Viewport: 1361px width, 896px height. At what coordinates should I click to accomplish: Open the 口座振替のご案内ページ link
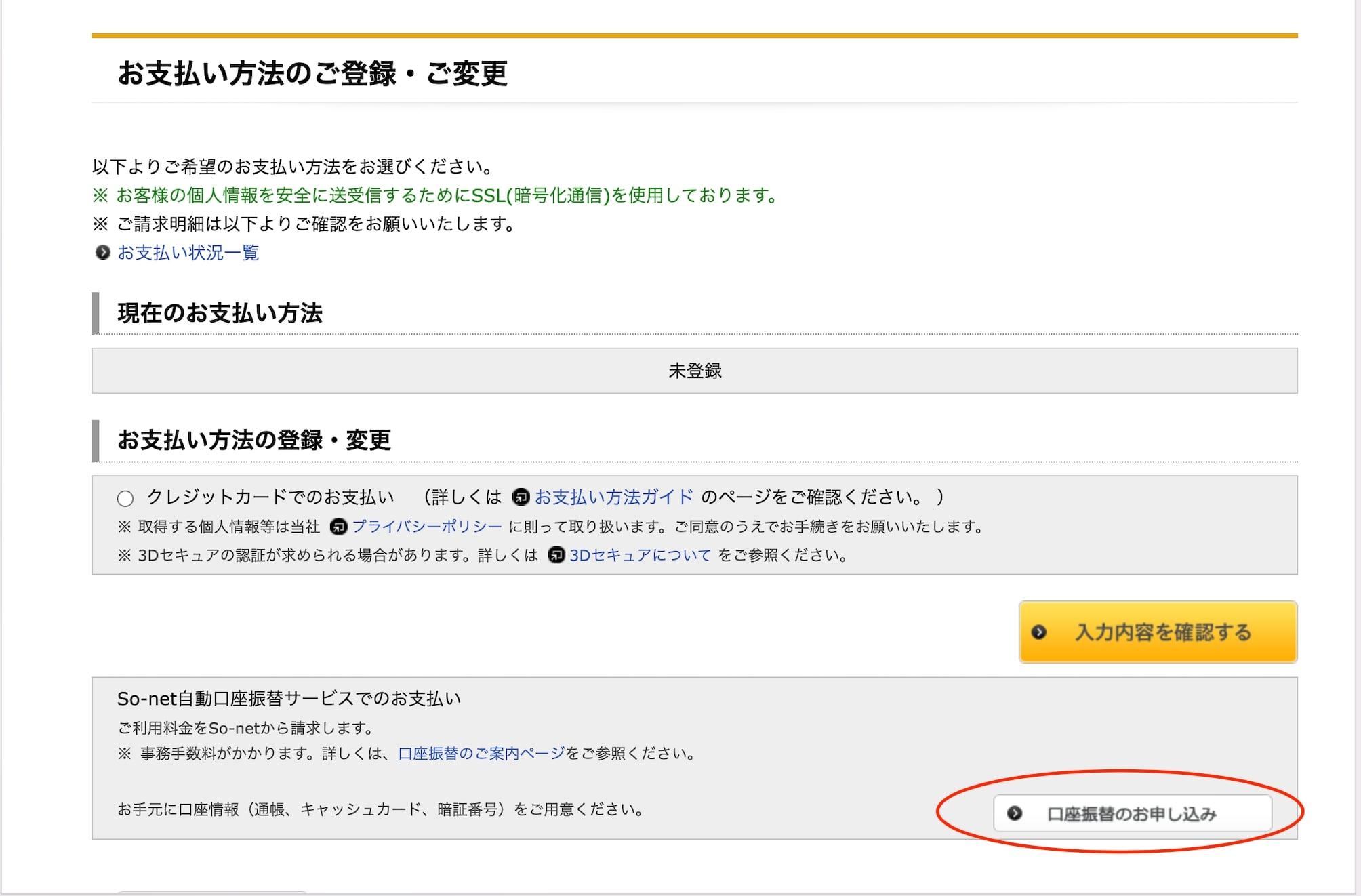click(x=481, y=754)
